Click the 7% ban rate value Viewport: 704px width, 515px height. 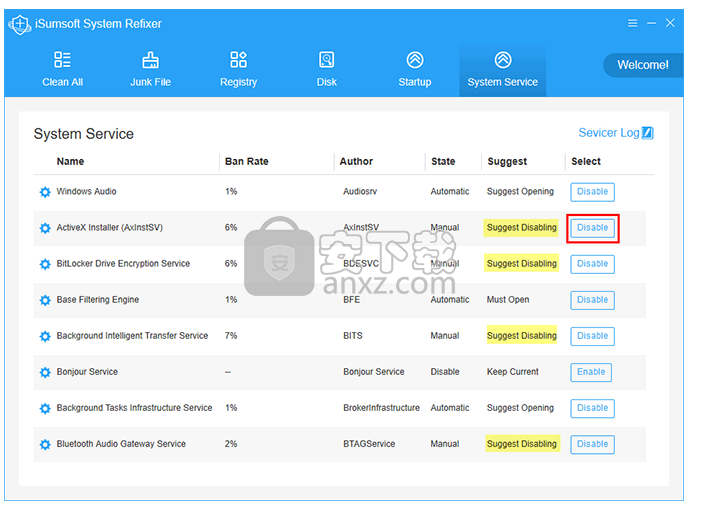pyautogui.click(x=231, y=336)
